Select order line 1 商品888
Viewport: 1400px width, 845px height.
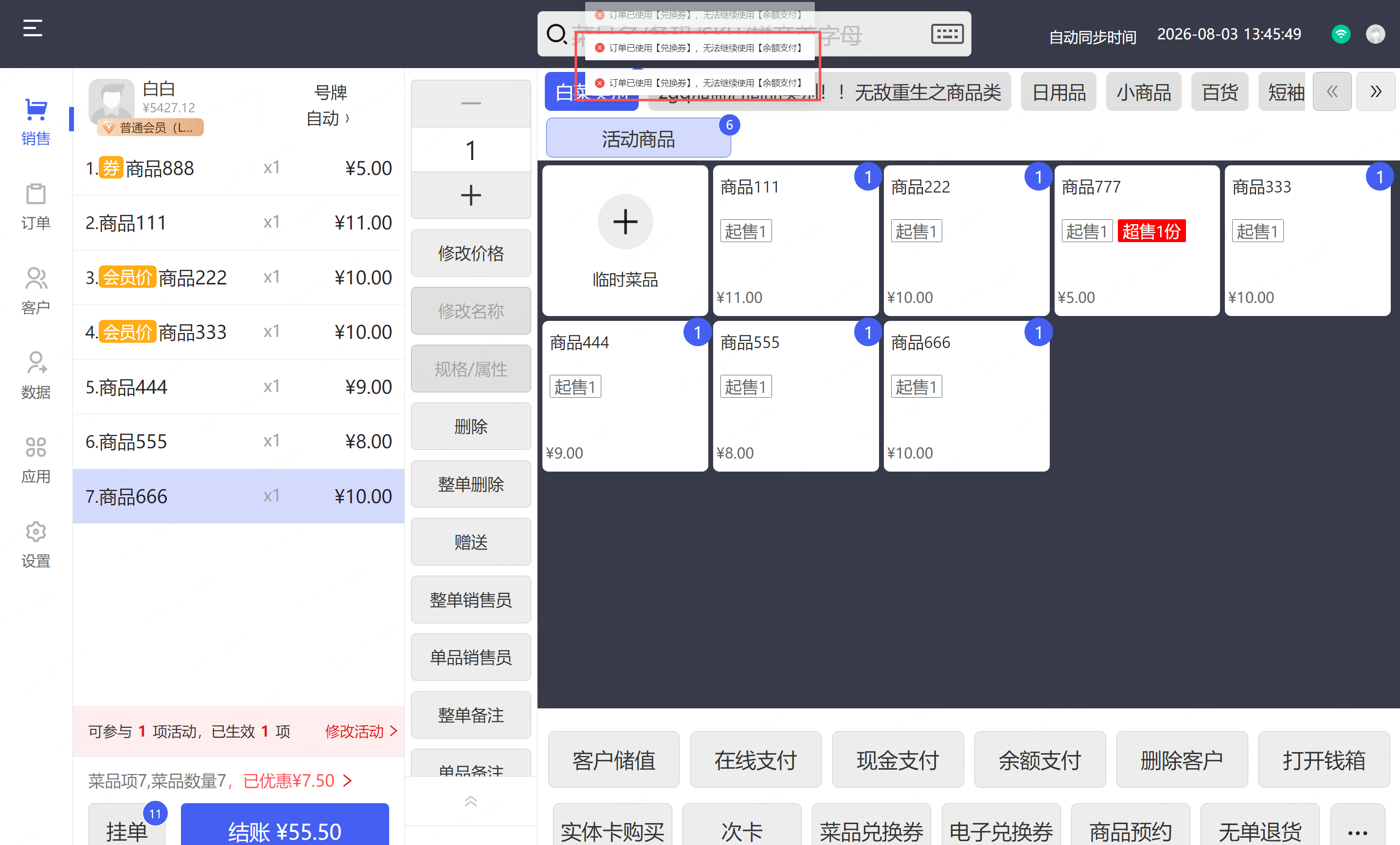pos(239,168)
